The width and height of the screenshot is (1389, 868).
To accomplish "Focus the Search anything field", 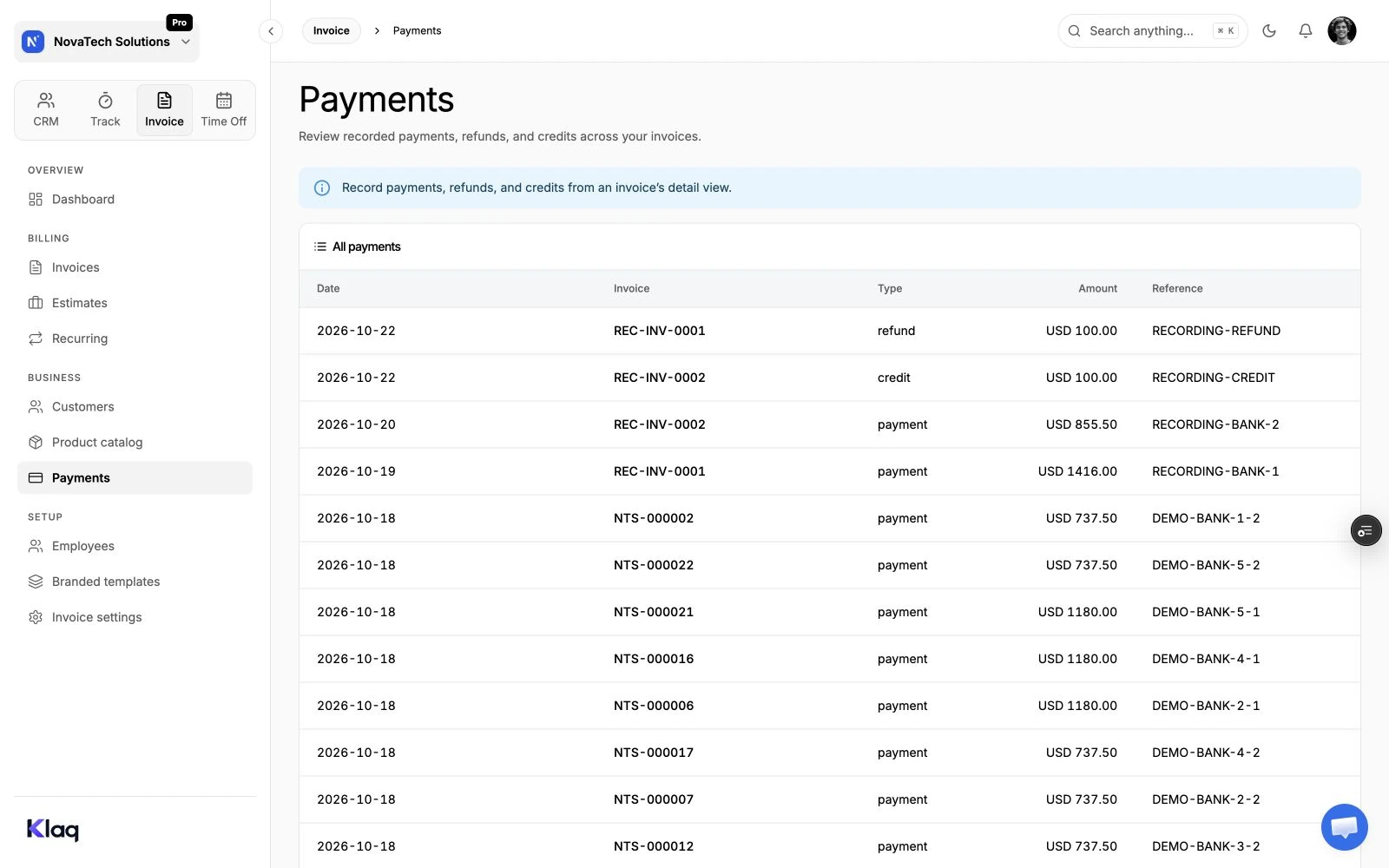I will pyautogui.click(x=1152, y=30).
